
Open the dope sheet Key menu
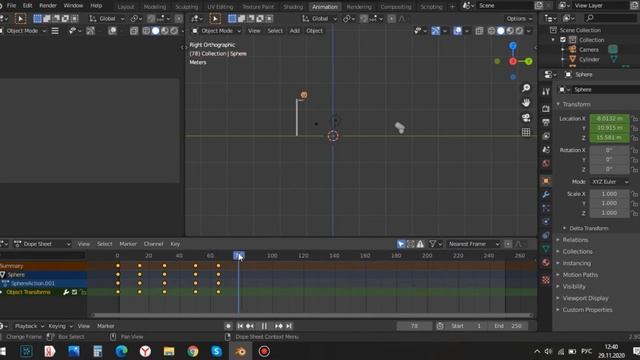175,244
